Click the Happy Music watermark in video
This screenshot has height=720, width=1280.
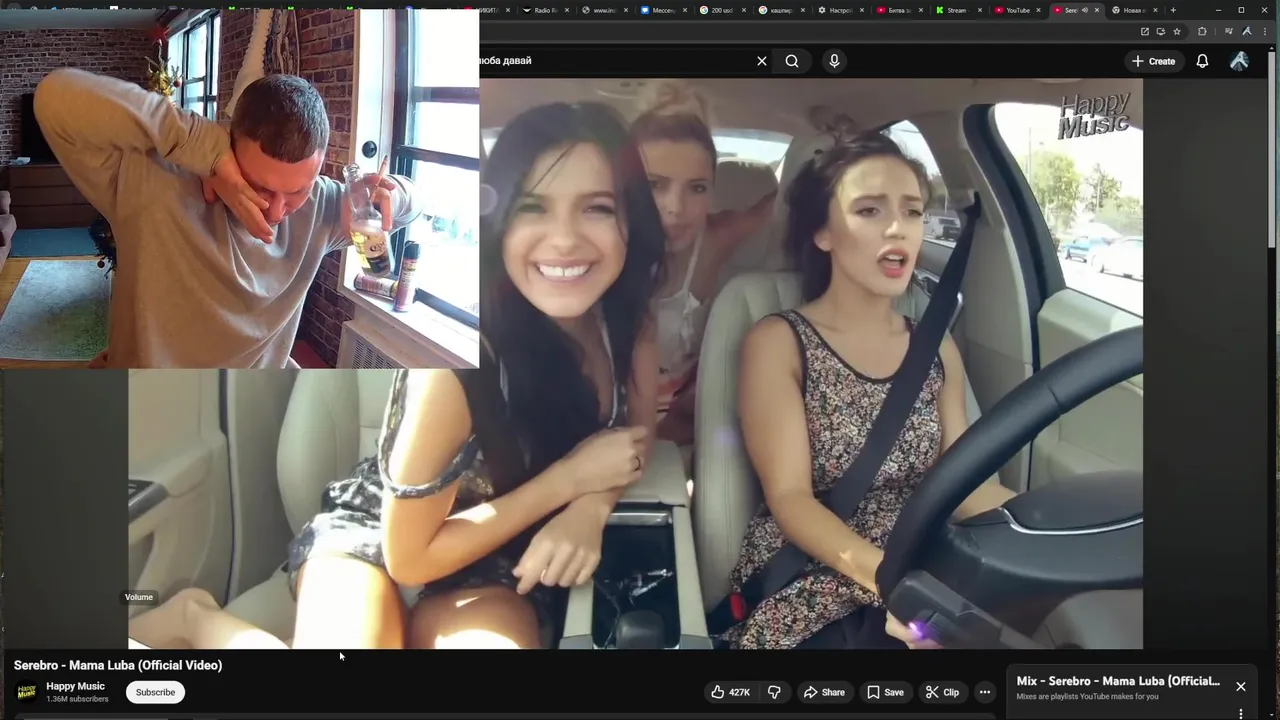[x=1095, y=113]
